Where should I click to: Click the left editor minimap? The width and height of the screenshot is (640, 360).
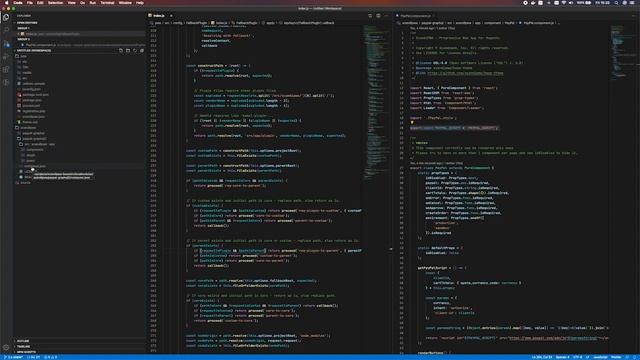coord(376,102)
